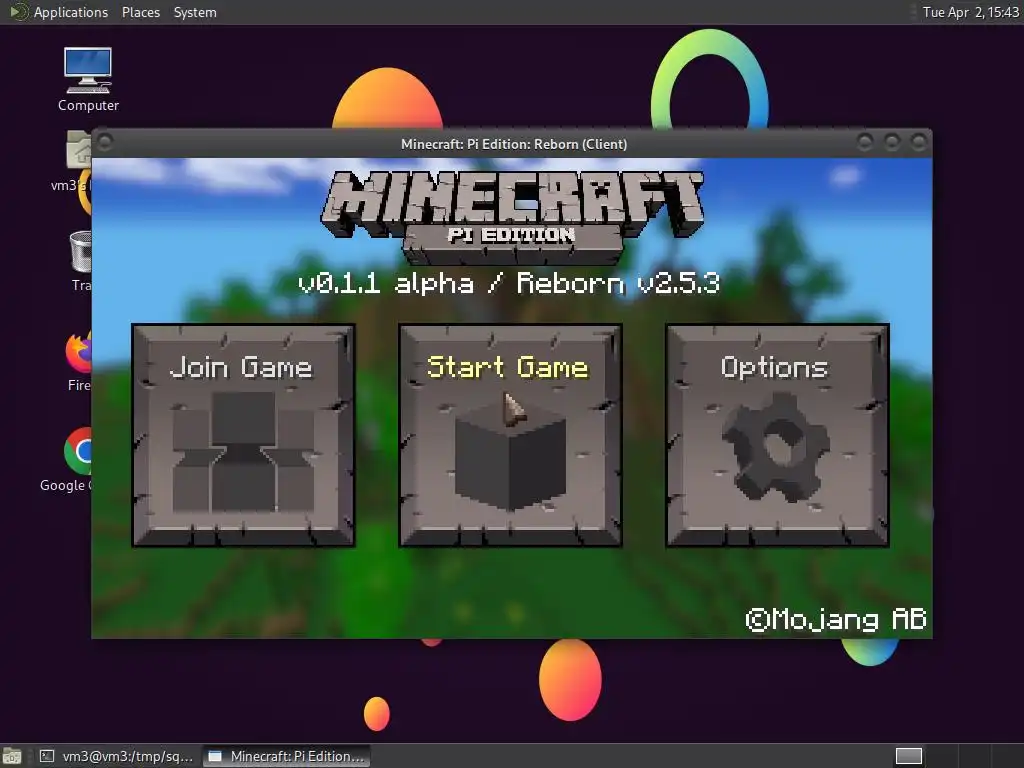Open the Places menu
This screenshot has width=1024, height=768.
[140, 12]
